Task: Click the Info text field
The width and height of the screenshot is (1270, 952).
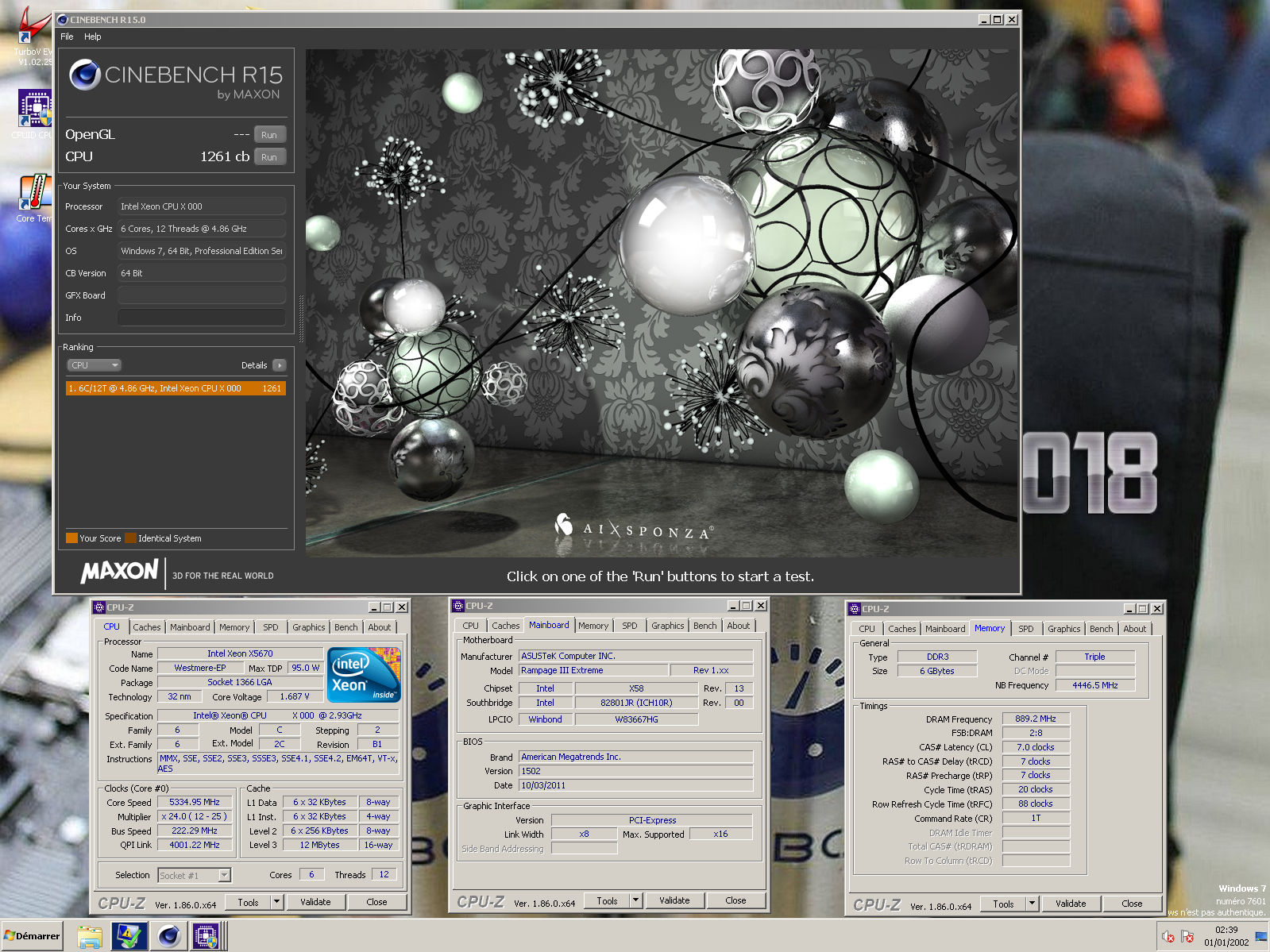Action: [202, 318]
